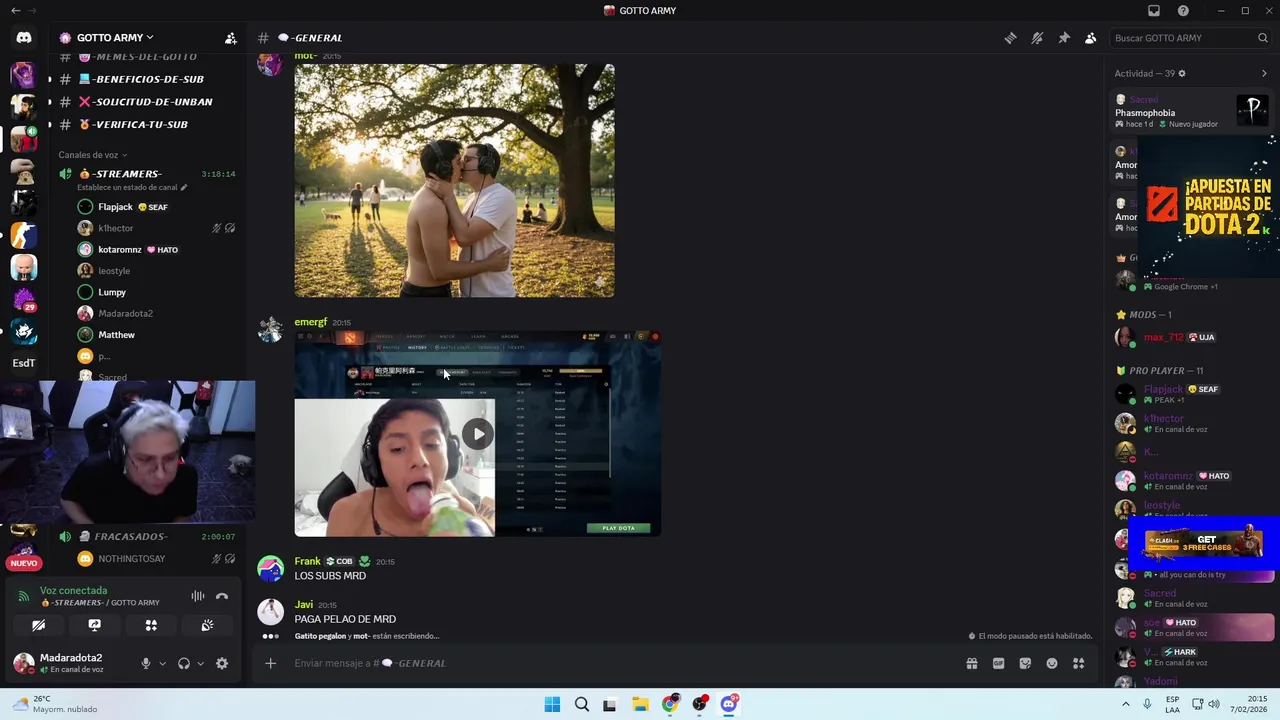
Task: Open Activity settings gear next to Actividad
Action: coord(1182,73)
